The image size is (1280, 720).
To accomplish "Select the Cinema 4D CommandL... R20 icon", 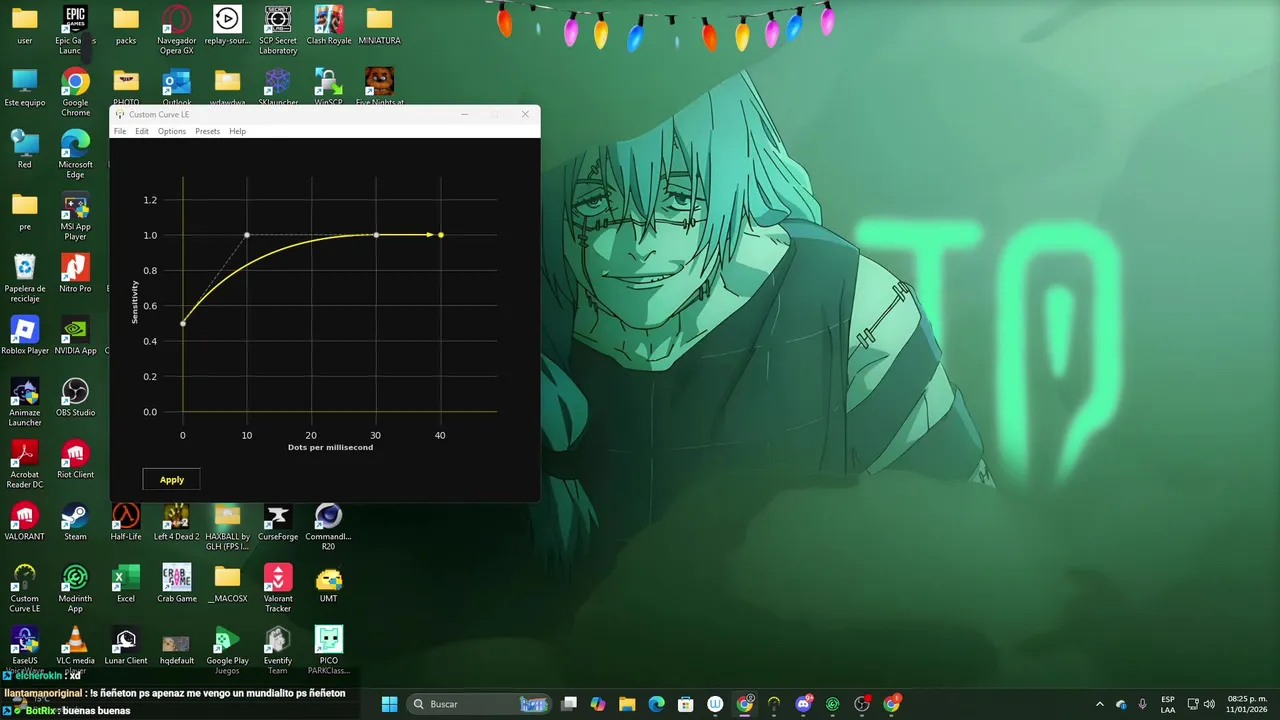I will click(x=329, y=526).
